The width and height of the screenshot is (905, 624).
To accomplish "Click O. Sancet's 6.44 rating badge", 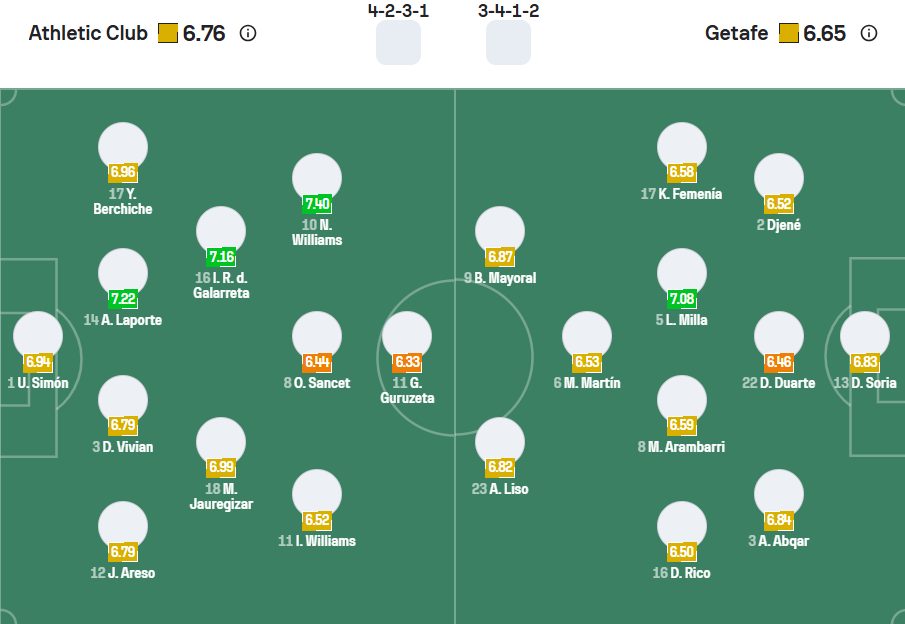I will pyautogui.click(x=317, y=362).
